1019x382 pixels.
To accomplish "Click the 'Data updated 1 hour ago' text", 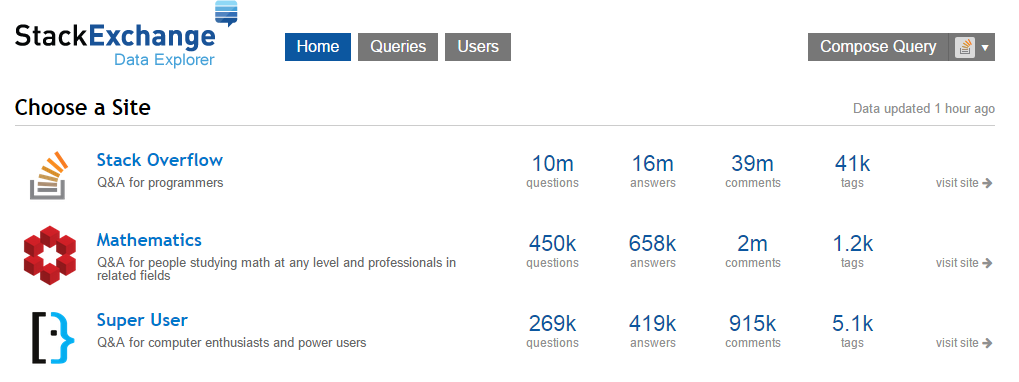I will [923, 108].
